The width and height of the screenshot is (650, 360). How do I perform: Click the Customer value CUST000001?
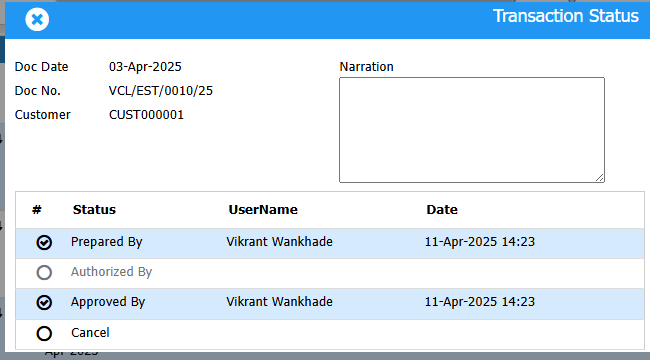tap(146, 115)
